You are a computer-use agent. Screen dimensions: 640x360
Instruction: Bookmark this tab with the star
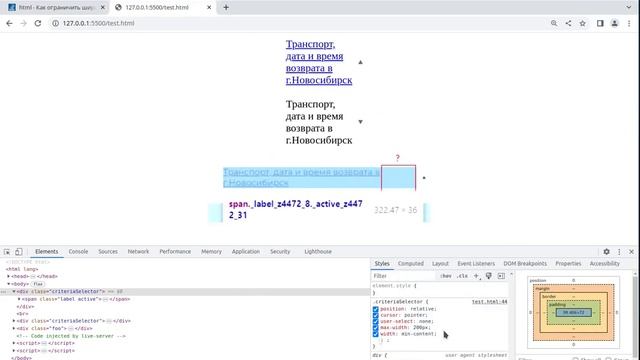[582, 23]
